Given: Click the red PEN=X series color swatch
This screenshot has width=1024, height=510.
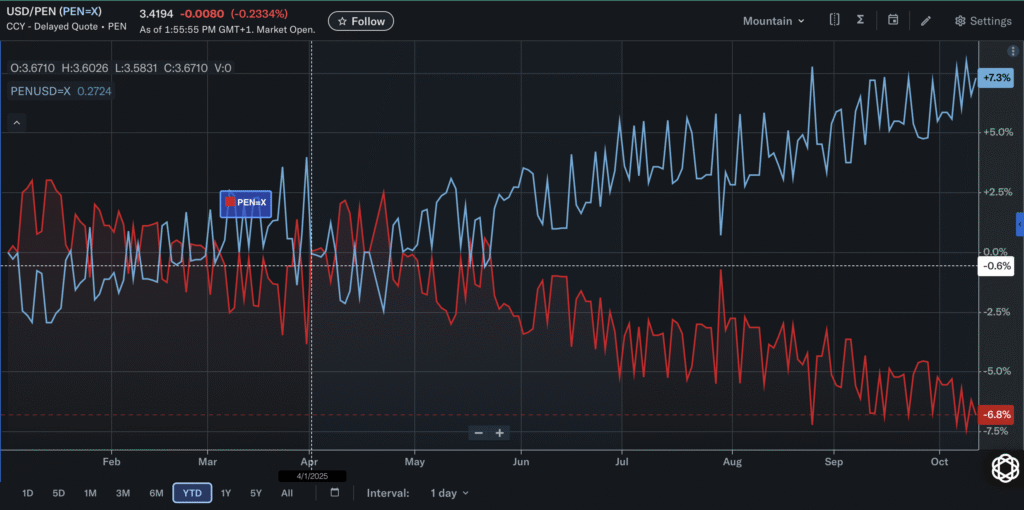Looking at the screenshot, I should 230,202.
